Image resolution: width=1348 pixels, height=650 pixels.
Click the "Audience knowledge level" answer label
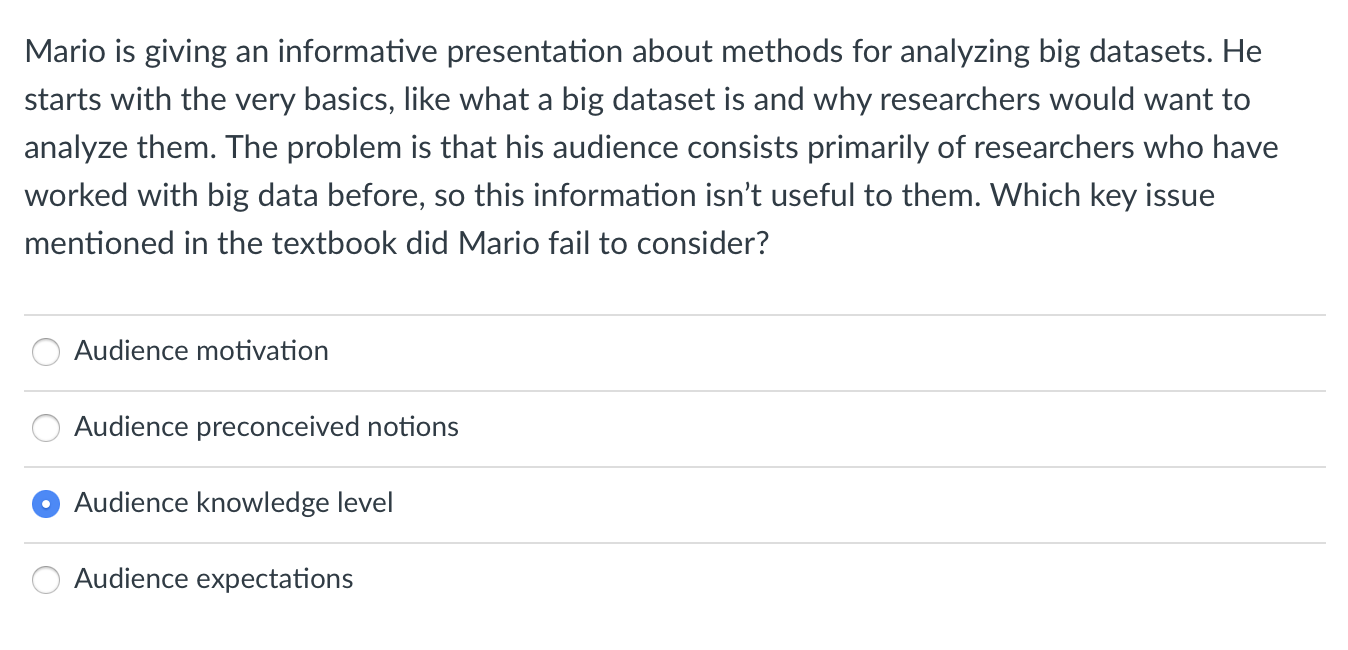pyautogui.click(x=233, y=503)
